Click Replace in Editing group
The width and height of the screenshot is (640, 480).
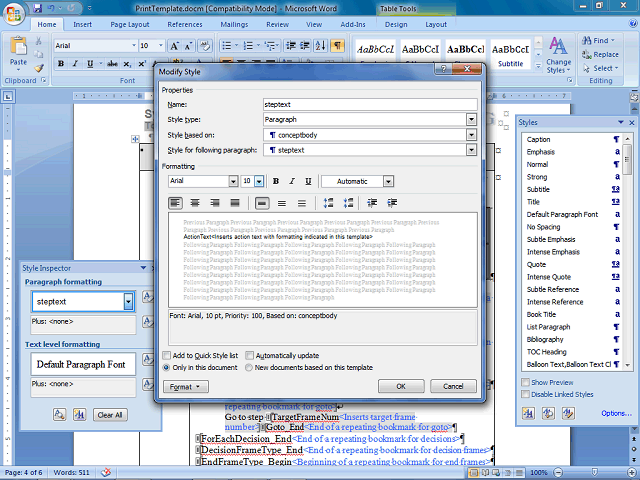(x=600, y=55)
